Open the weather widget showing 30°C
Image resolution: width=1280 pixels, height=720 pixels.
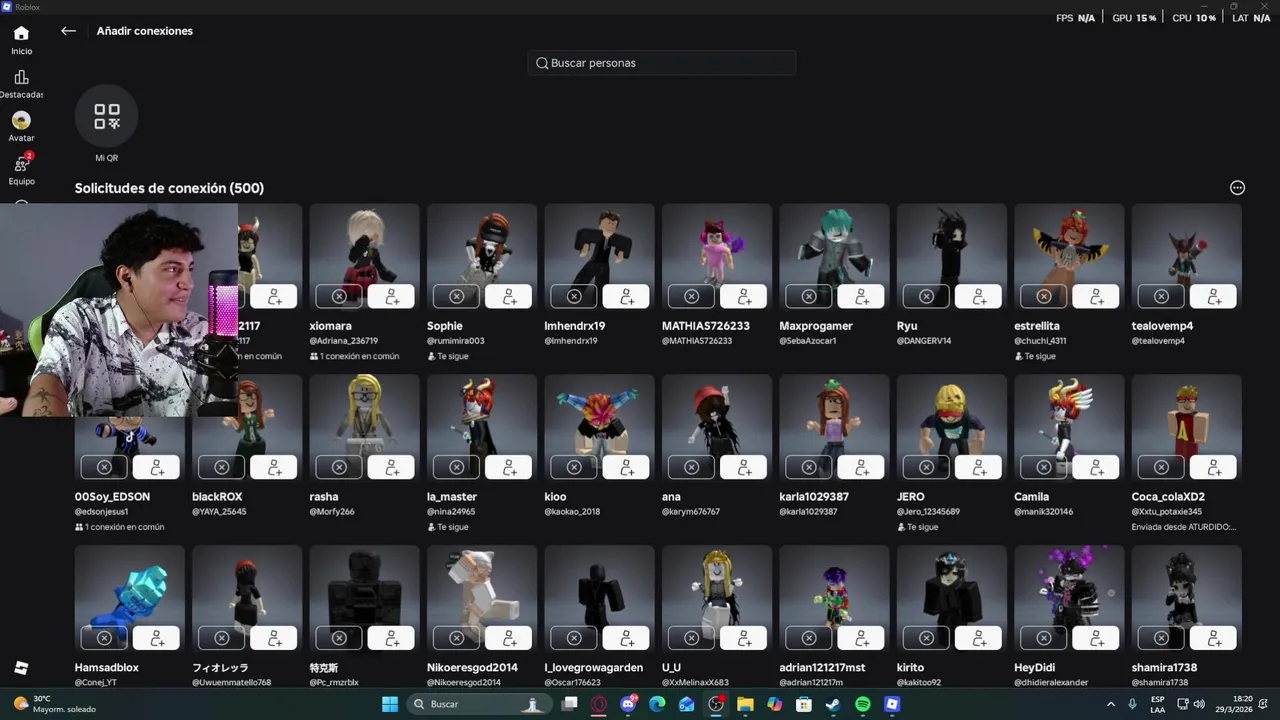tap(55, 704)
